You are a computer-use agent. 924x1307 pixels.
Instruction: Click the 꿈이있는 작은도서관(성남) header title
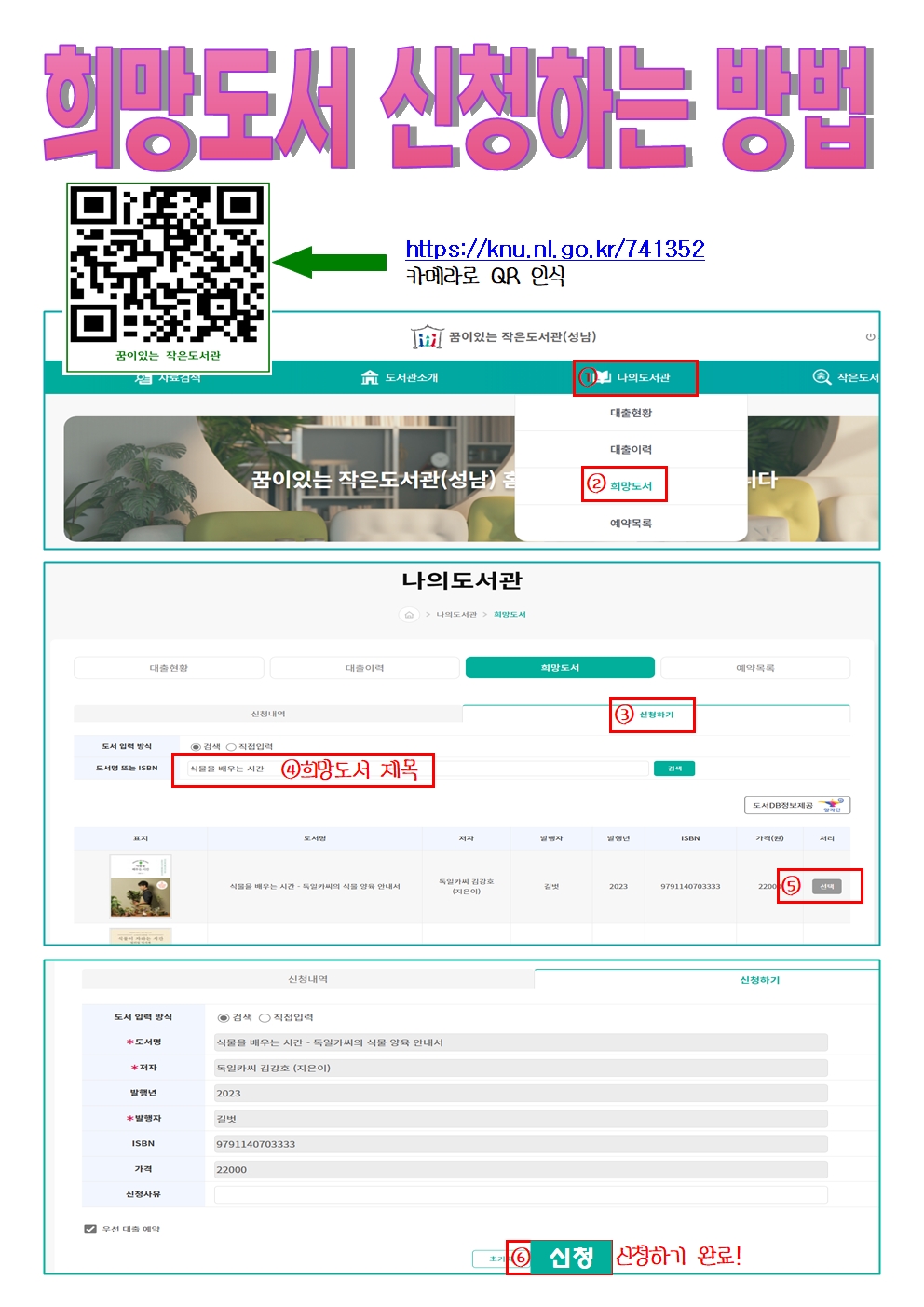(x=523, y=336)
